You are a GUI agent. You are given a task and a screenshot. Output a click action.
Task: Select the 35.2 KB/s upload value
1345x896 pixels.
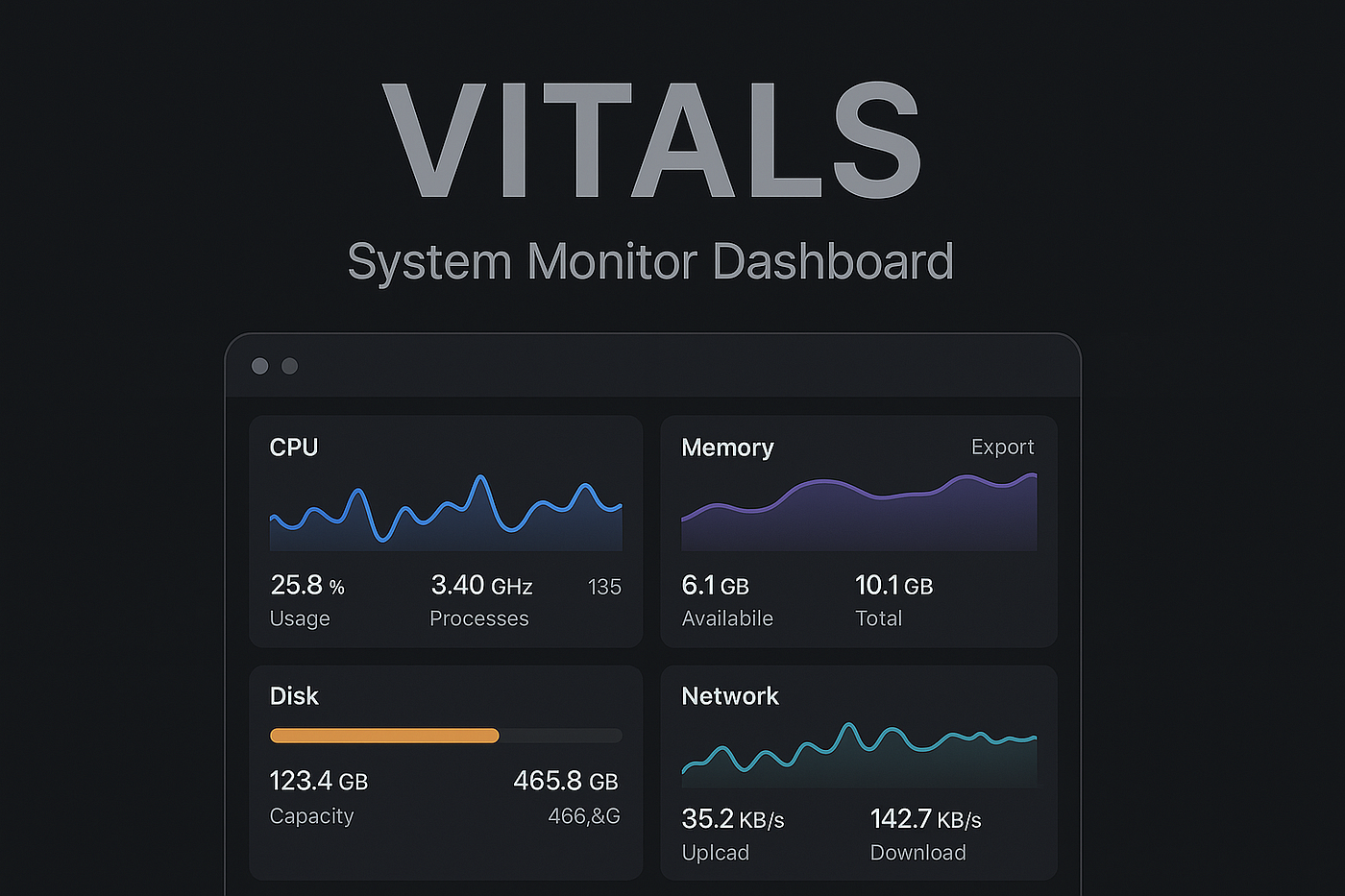(733, 819)
